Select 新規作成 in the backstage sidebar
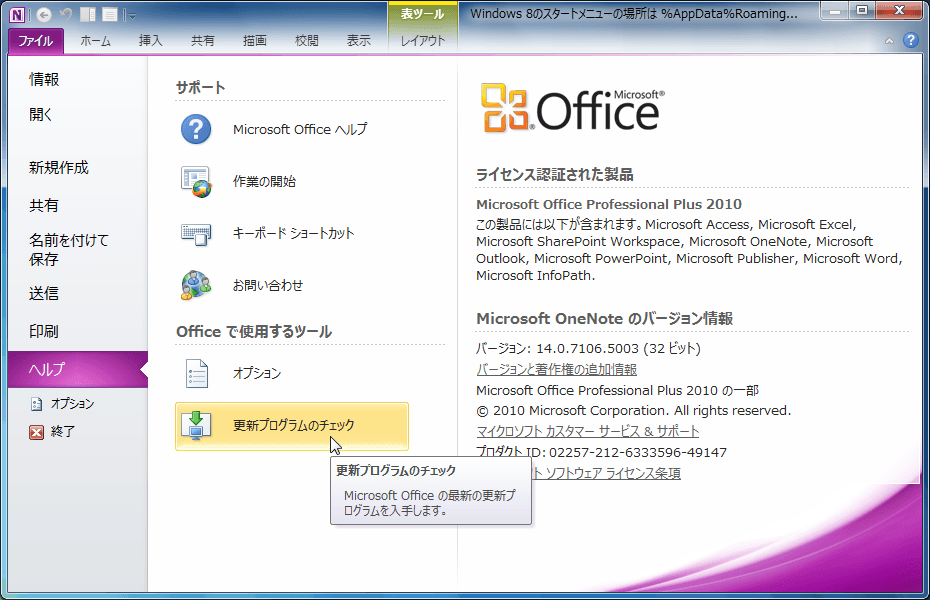 point(59,168)
